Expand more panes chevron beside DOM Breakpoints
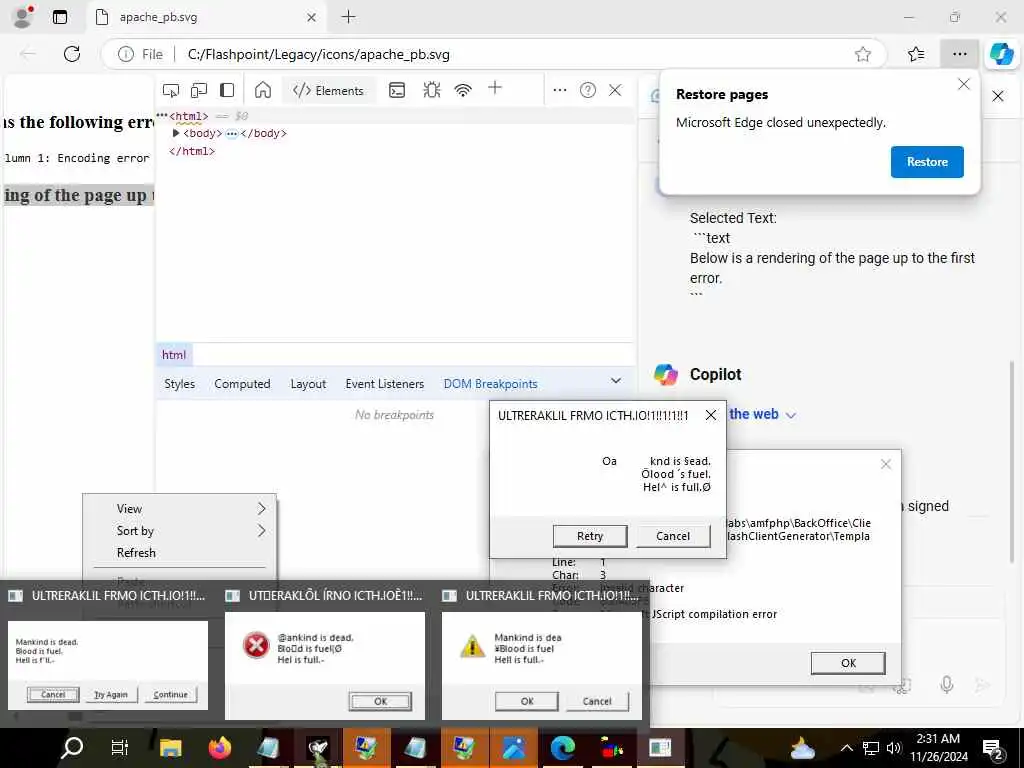1024x768 pixels. 615,381
